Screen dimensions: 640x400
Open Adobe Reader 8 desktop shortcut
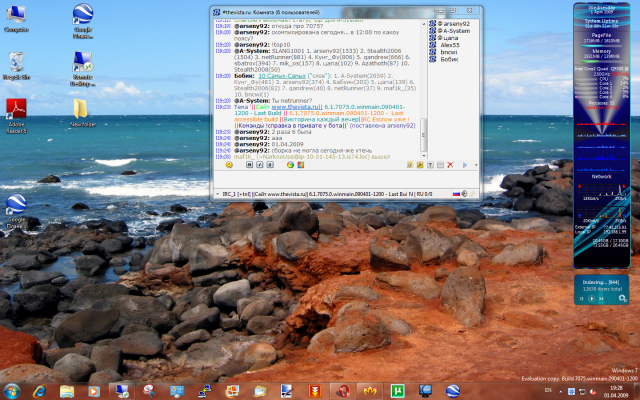point(16,116)
